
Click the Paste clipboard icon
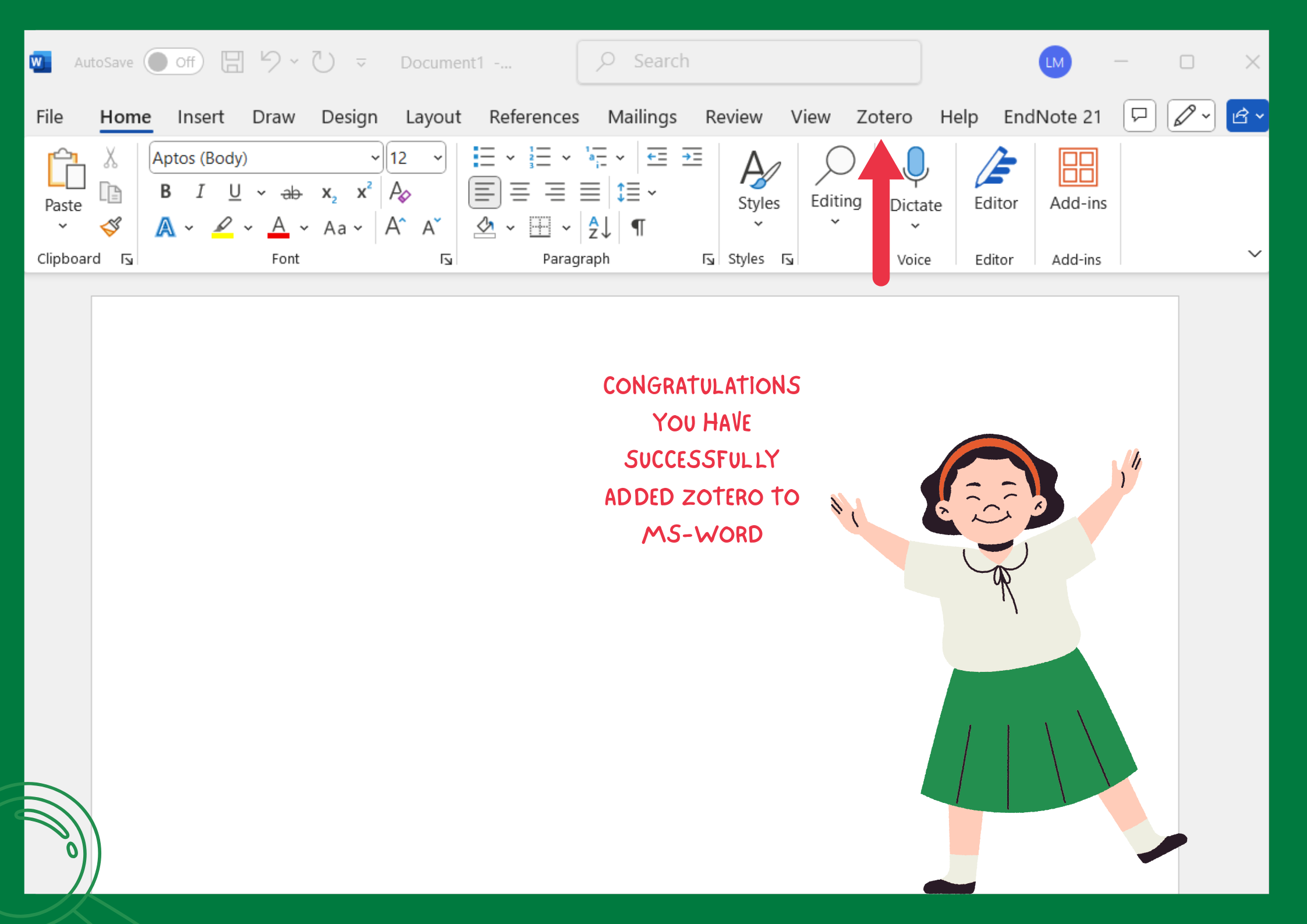(66, 168)
